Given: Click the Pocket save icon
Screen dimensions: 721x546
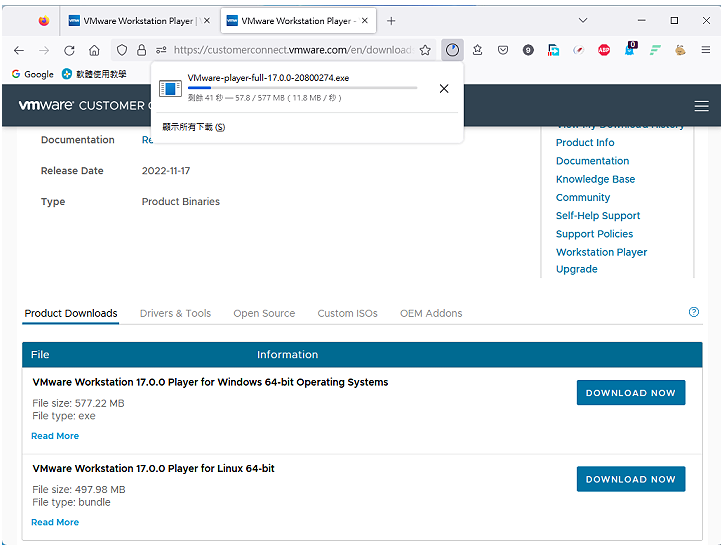Looking at the screenshot, I should (503, 50).
